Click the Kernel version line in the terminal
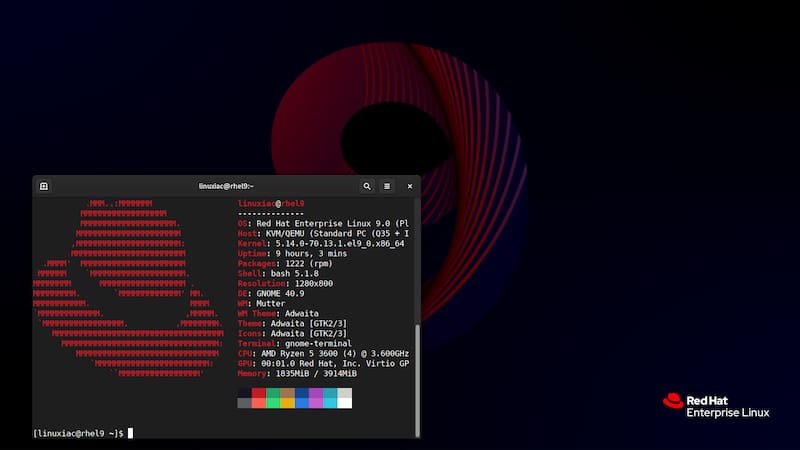Screen dimensions: 800x450 tap(321, 243)
